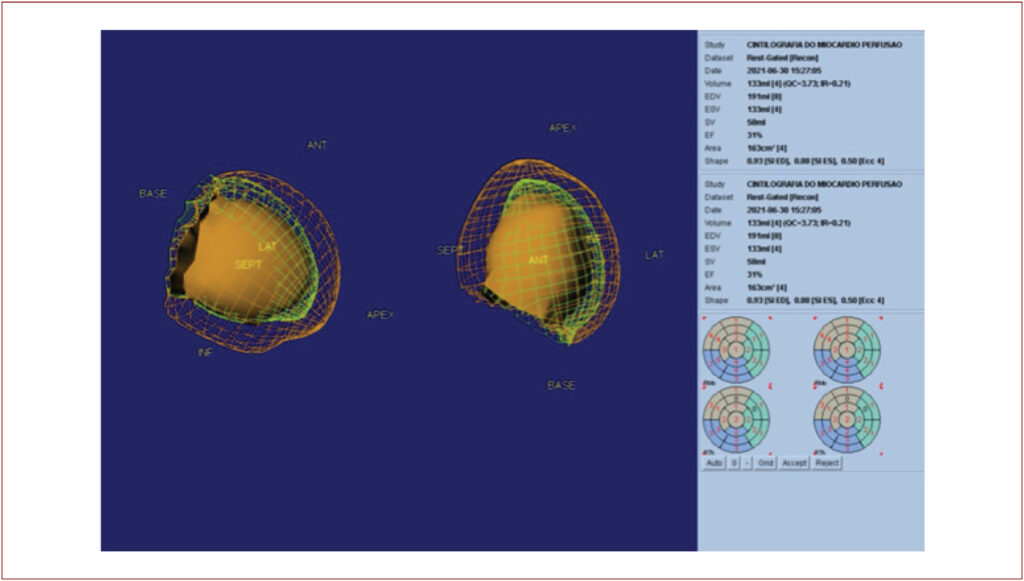Click the Reject button
1024x581 pixels.
(x=827, y=462)
